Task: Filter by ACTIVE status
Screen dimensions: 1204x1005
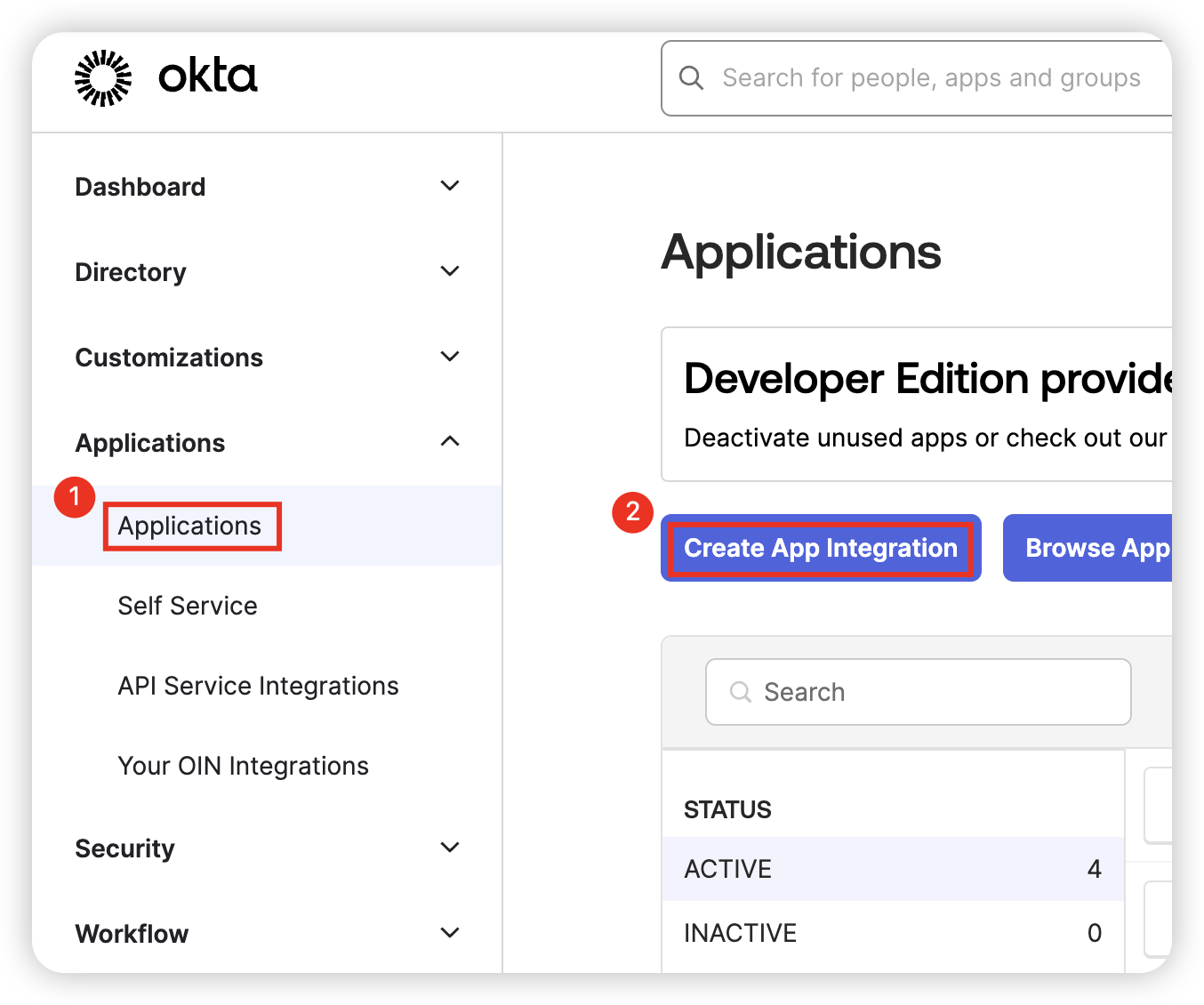Action: (x=893, y=869)
